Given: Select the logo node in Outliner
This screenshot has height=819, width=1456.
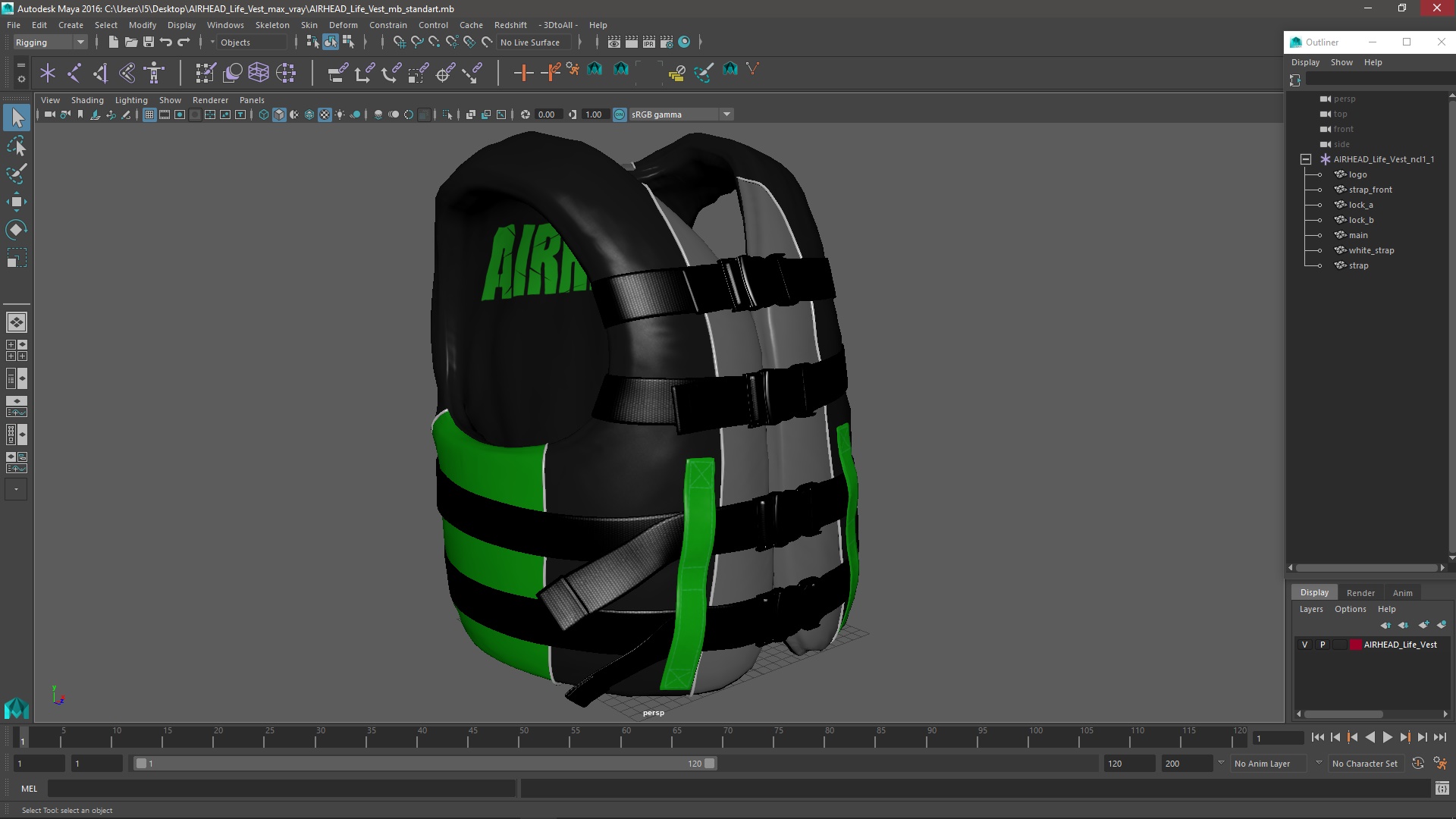Looking at the screenshot, I should [x=1357, y=174].
